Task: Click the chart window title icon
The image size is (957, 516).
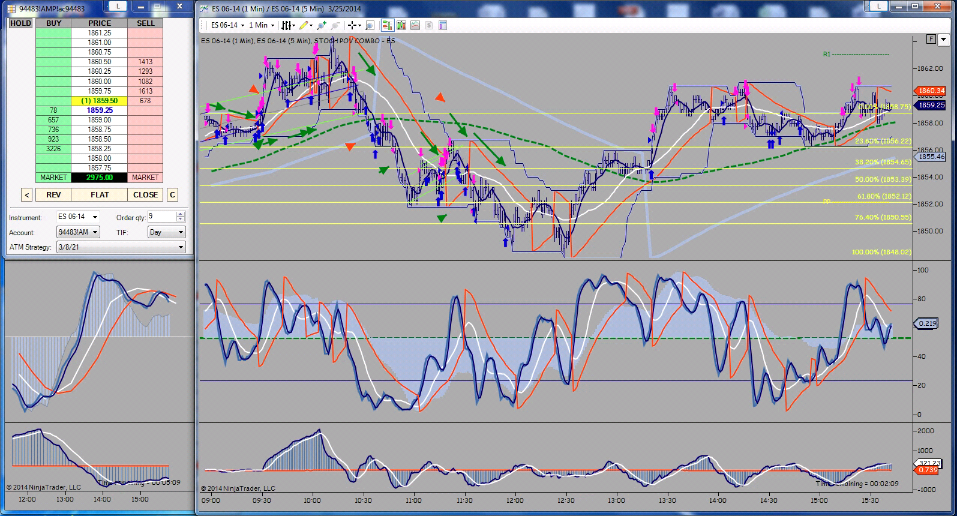Action: tap(204, 9)
